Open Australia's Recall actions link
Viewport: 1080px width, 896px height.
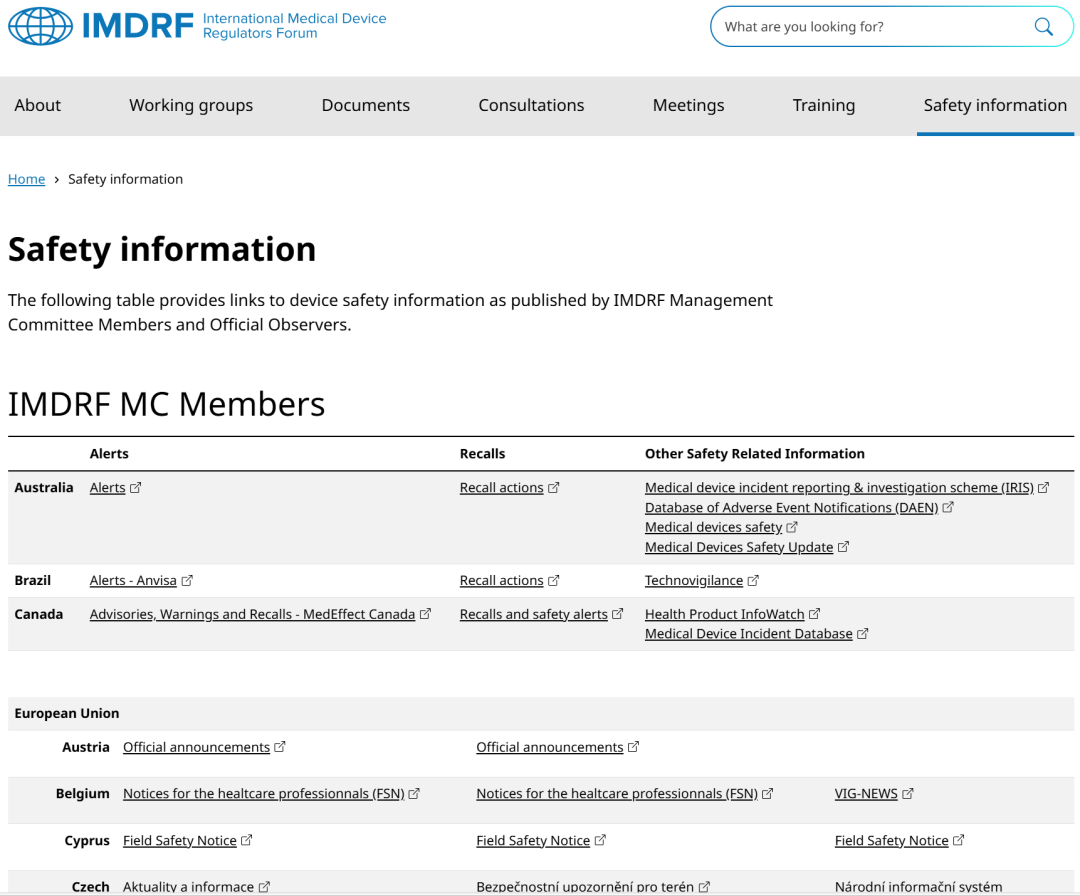click(501, 488)
